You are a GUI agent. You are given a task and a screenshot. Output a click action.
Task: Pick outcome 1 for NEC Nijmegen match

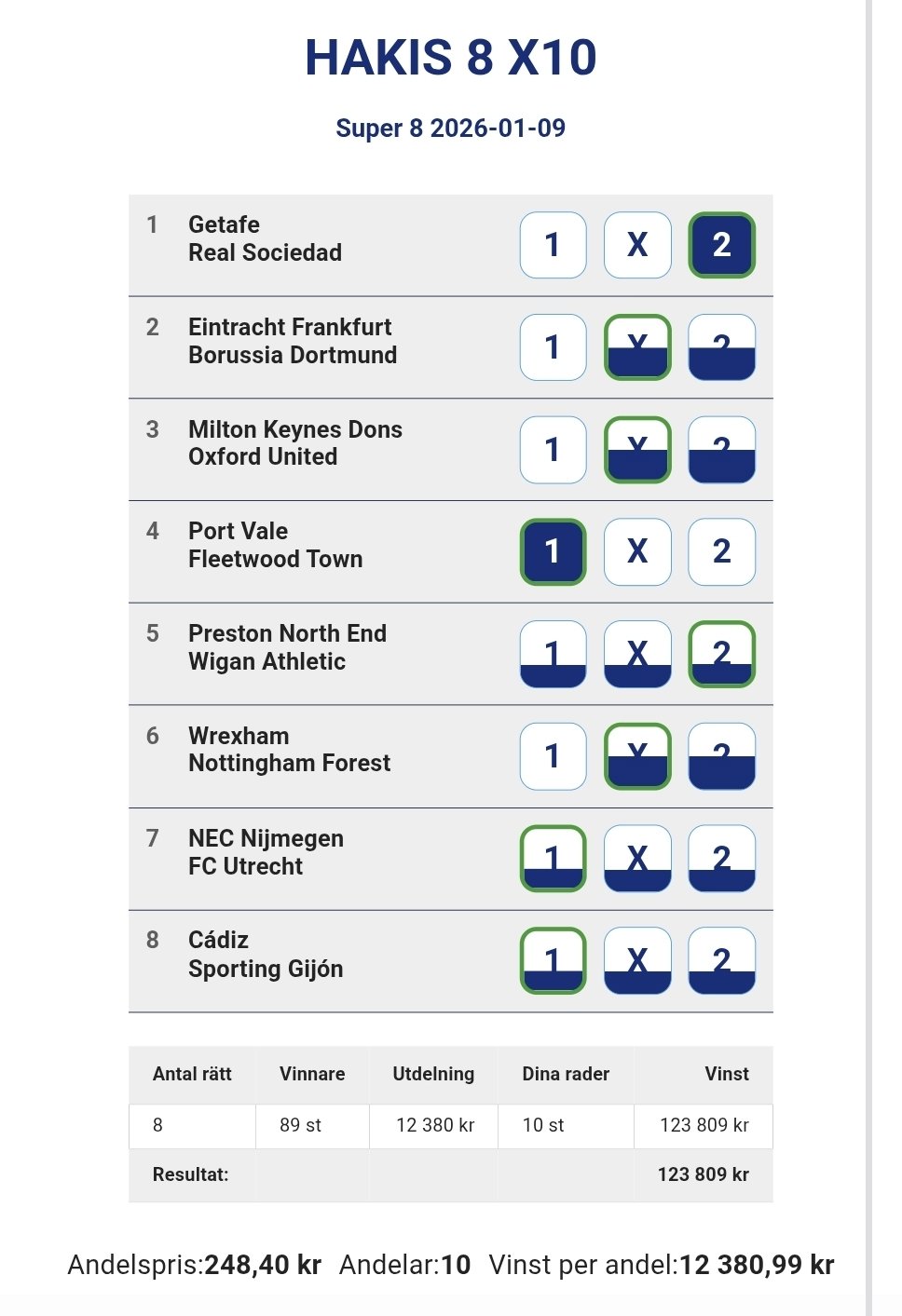(553, 859)
